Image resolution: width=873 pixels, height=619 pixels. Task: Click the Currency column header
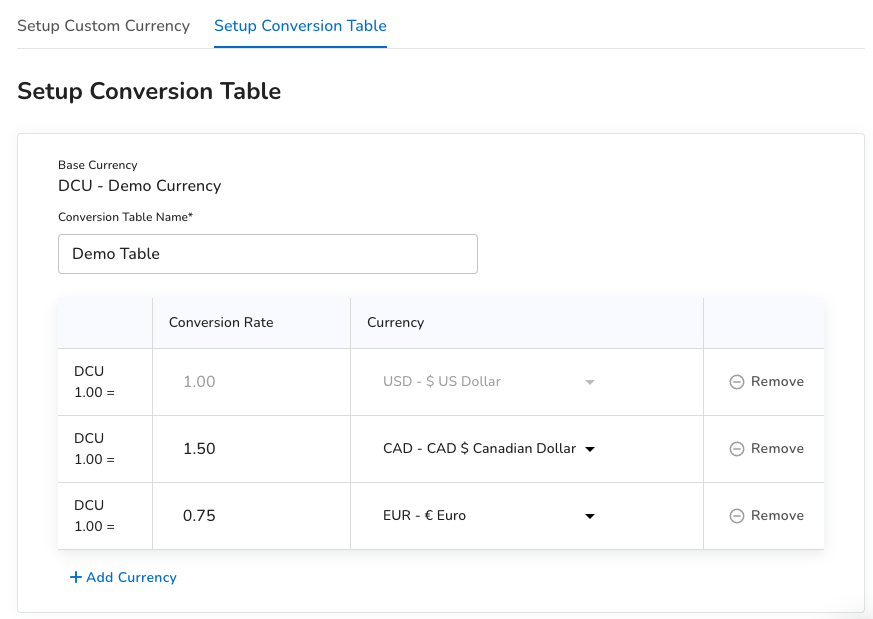[395, 323]
